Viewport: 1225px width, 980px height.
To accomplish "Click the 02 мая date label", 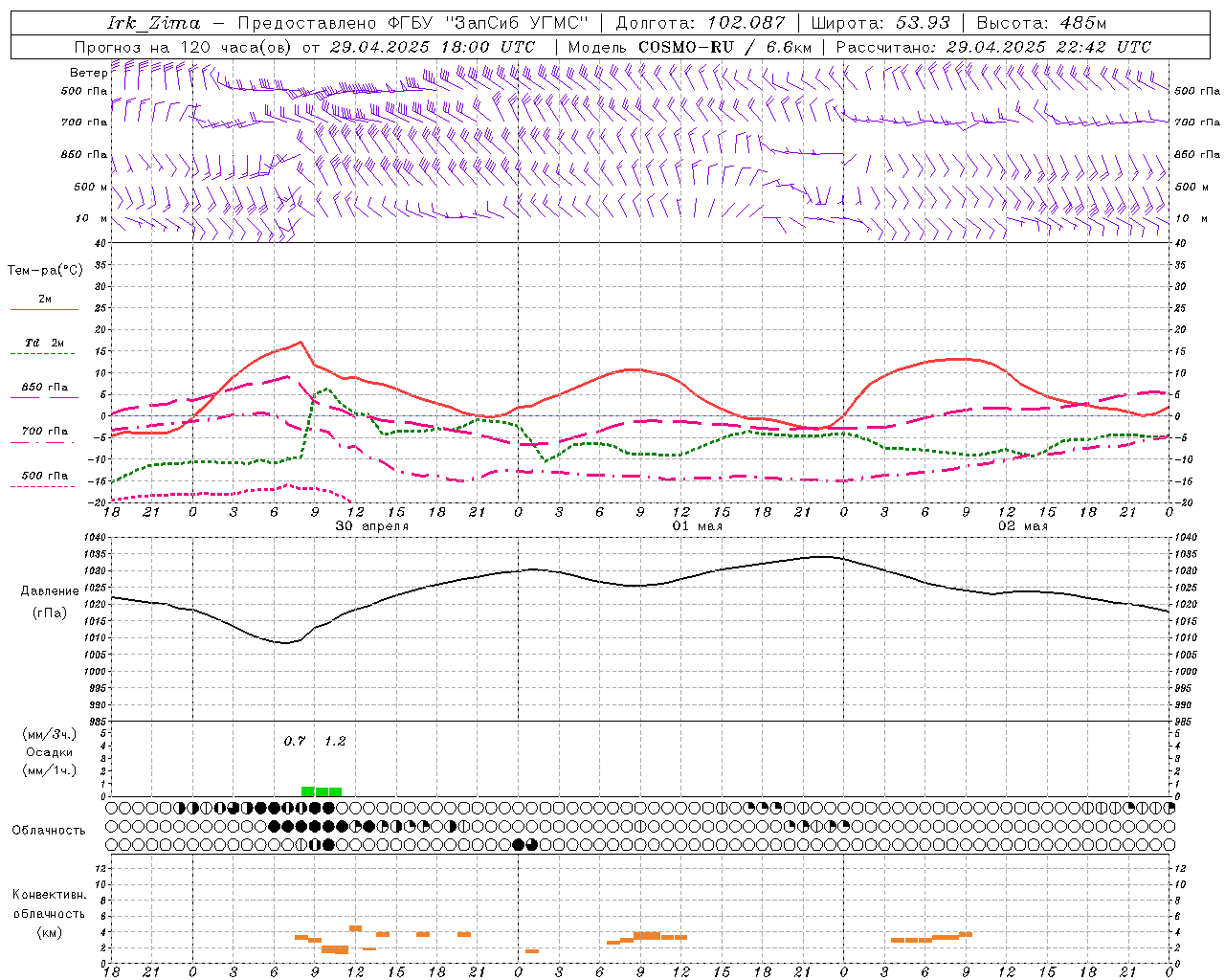I will [x=1023, y=526].
